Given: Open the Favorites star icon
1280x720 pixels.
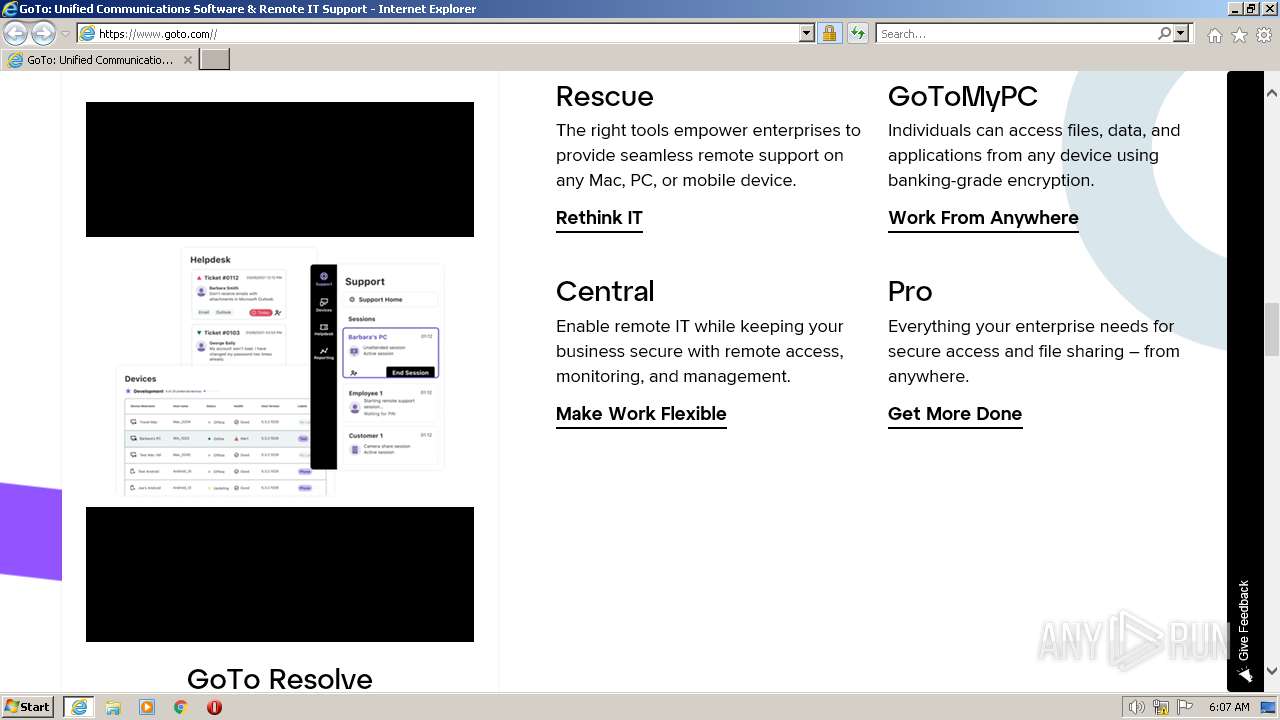Looking at the screenshot, I should [1239, 35].
